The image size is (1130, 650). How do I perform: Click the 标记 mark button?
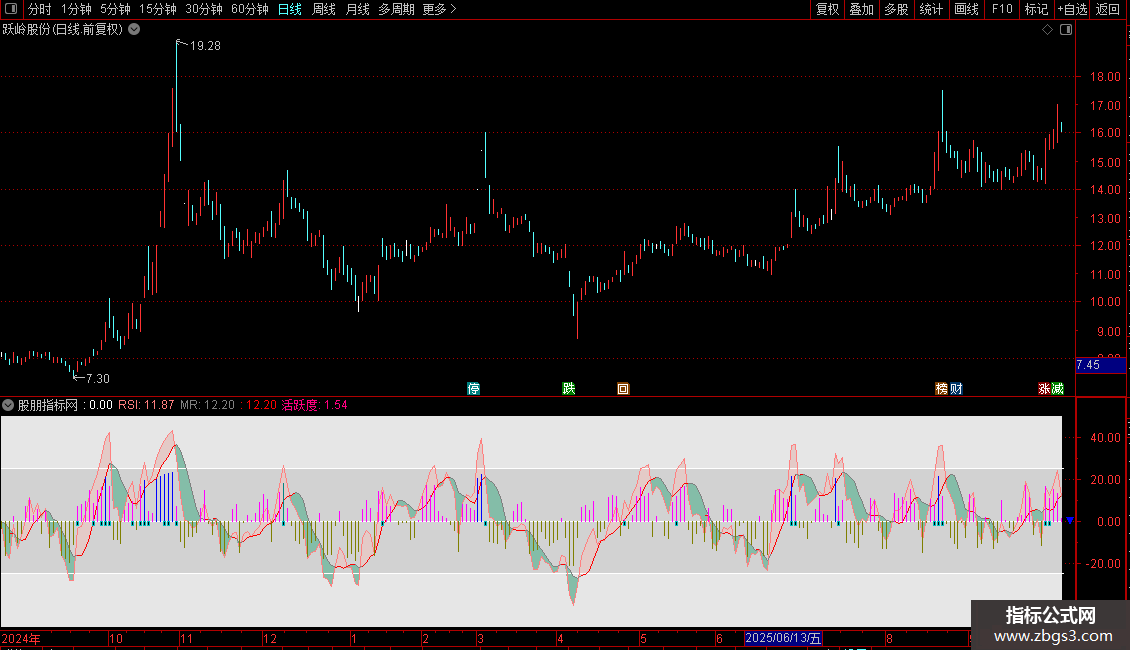point(1036,9)
